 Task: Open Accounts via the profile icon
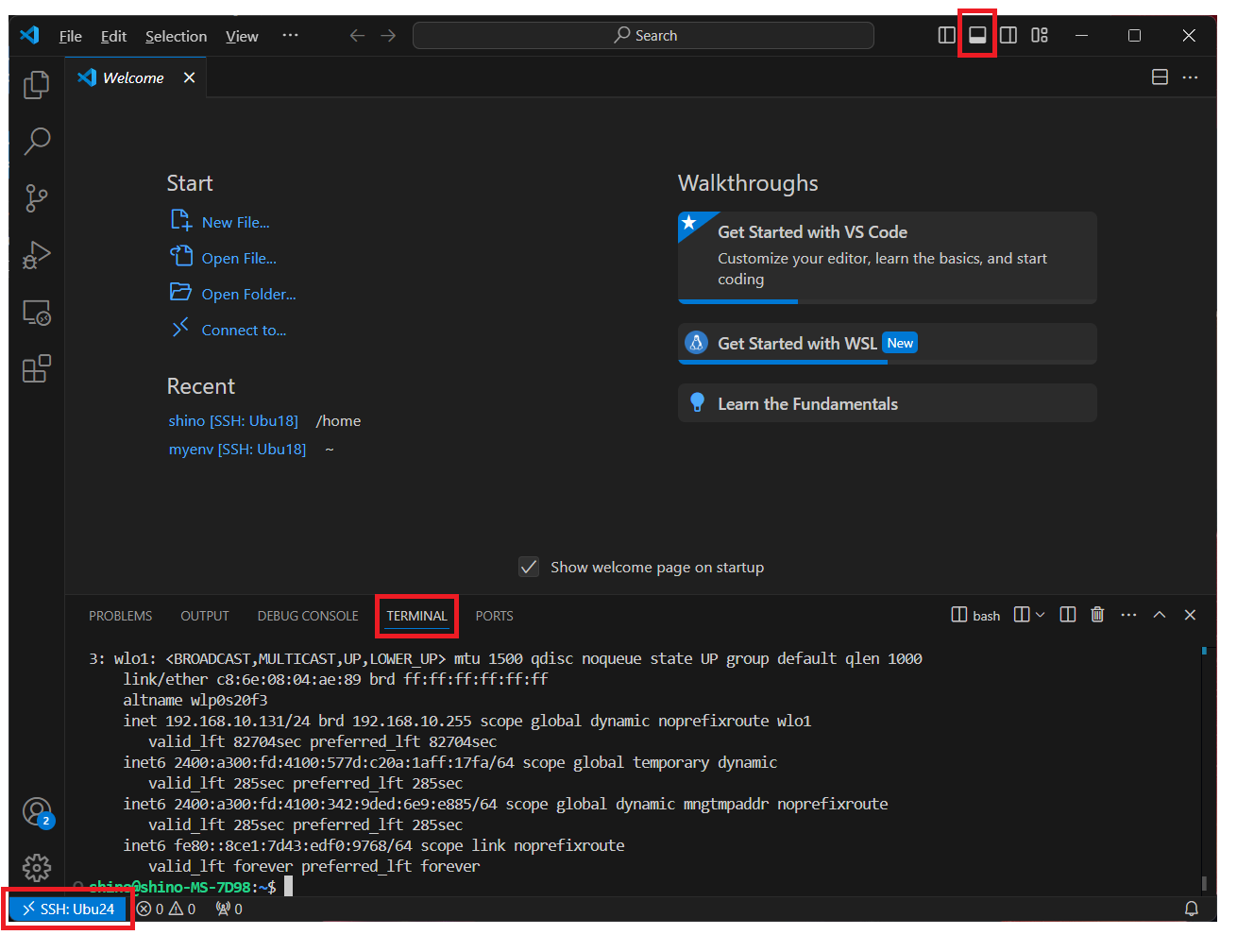[36, 812]
